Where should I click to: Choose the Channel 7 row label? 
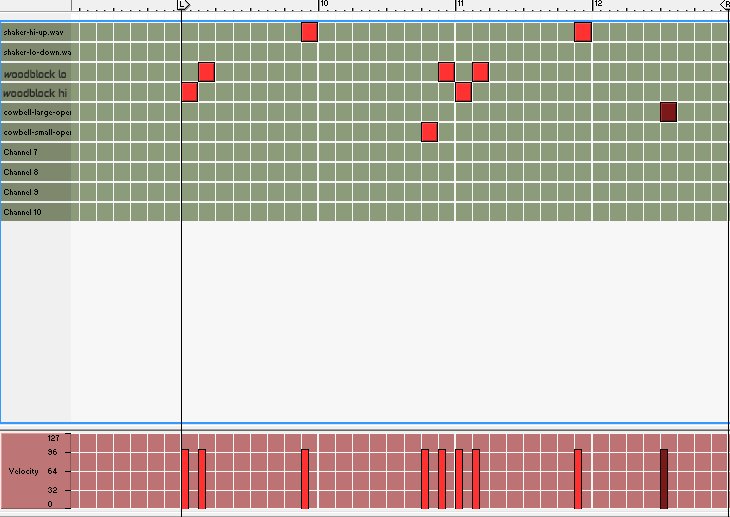click(x=21, y=152)
